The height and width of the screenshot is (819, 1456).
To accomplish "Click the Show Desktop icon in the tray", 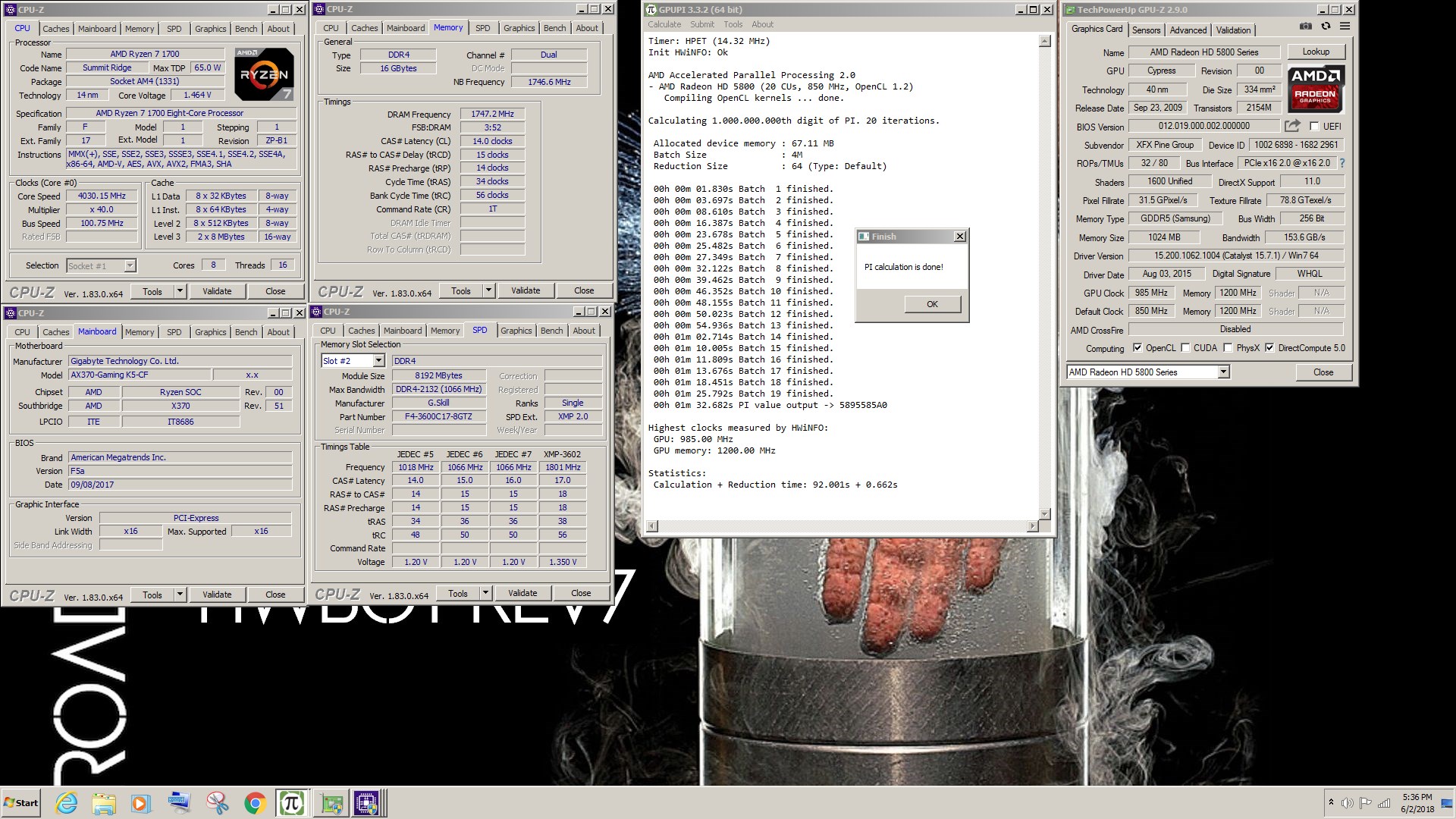I will click(1447, 803).
